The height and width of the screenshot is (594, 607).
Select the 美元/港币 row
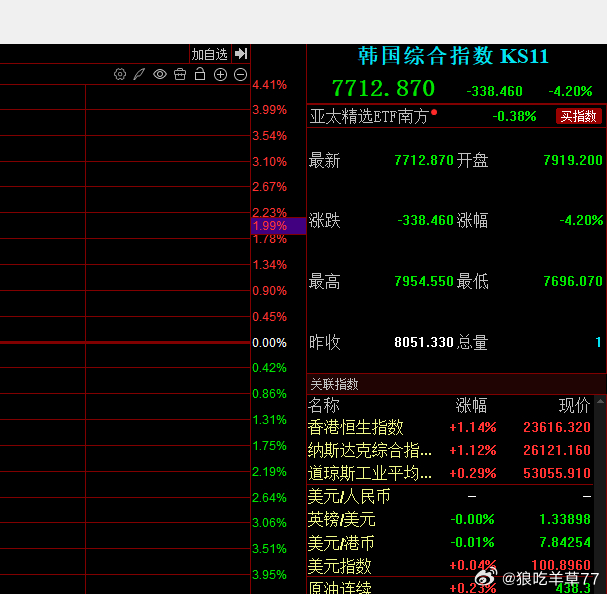click(x=449, y=542)
